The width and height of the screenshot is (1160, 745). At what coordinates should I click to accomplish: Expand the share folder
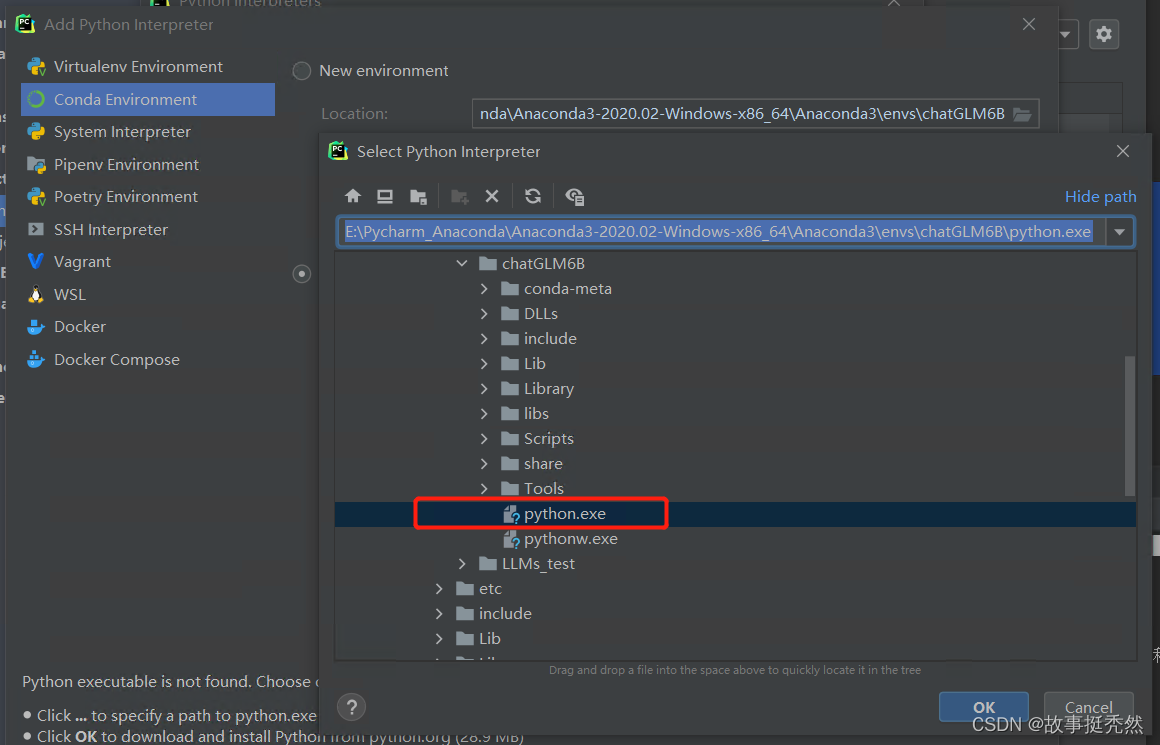pyautogui.click(x=484, y=464)
